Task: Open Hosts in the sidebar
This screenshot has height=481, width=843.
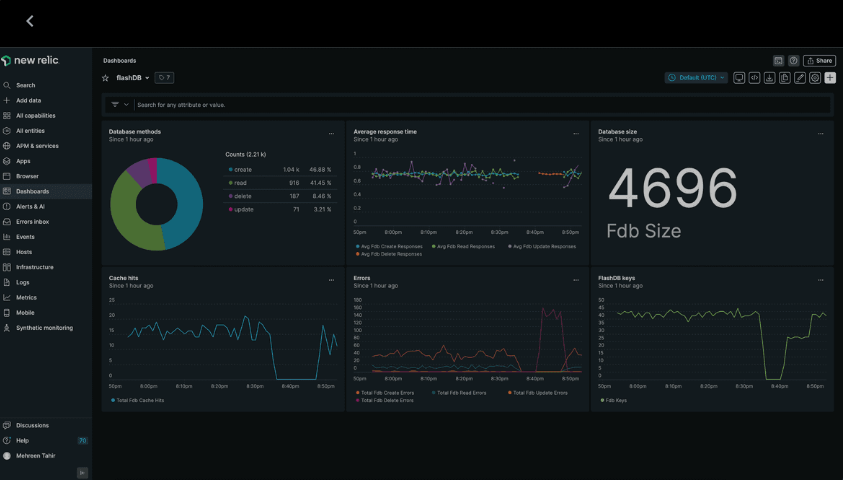Action: tap(24, 252)
